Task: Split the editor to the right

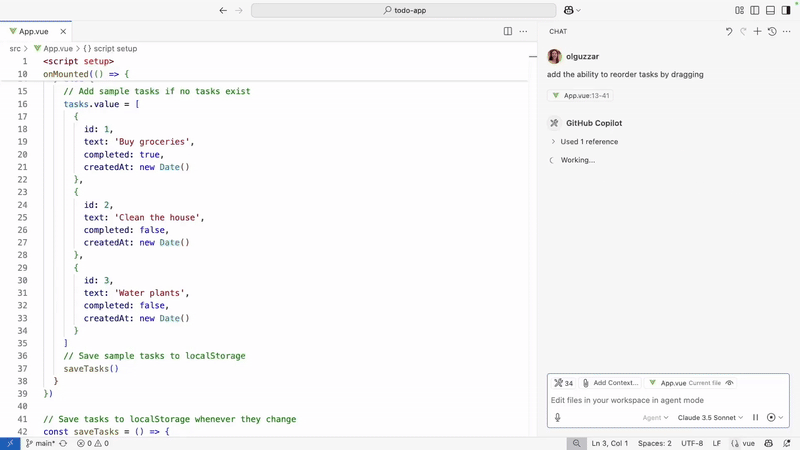Action: [x=508, y=31]
